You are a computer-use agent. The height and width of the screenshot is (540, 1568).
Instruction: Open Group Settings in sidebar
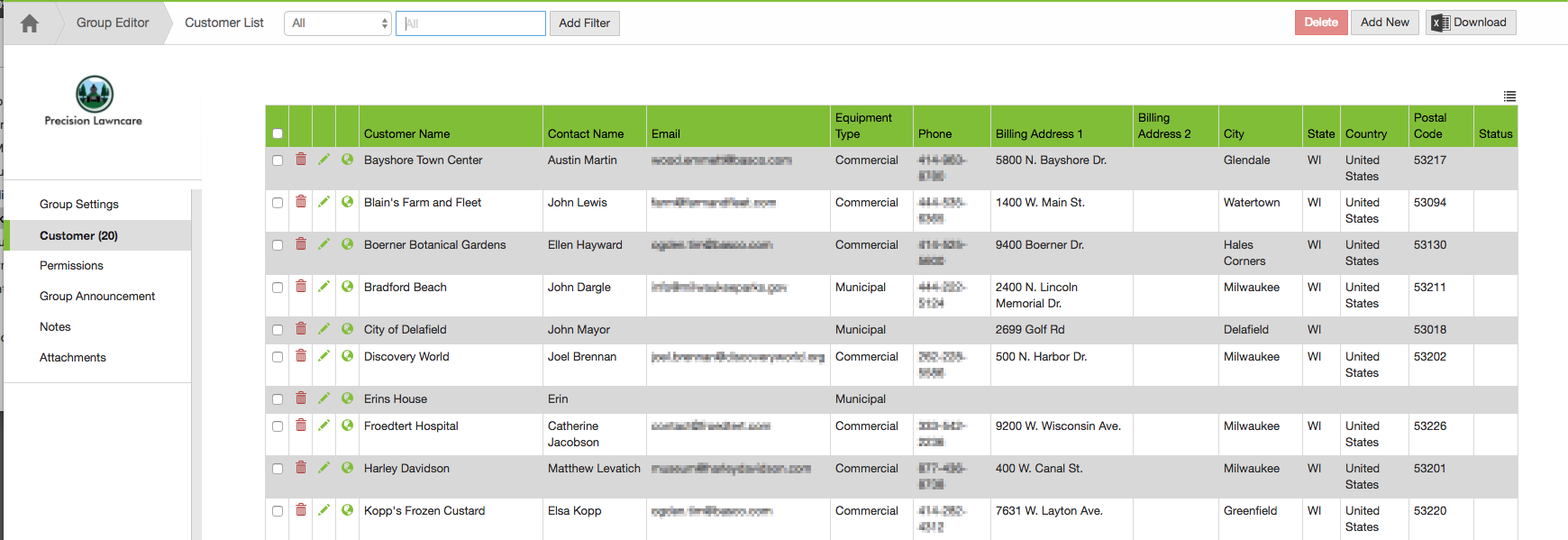pyautogui.click(x=79, y=205)
